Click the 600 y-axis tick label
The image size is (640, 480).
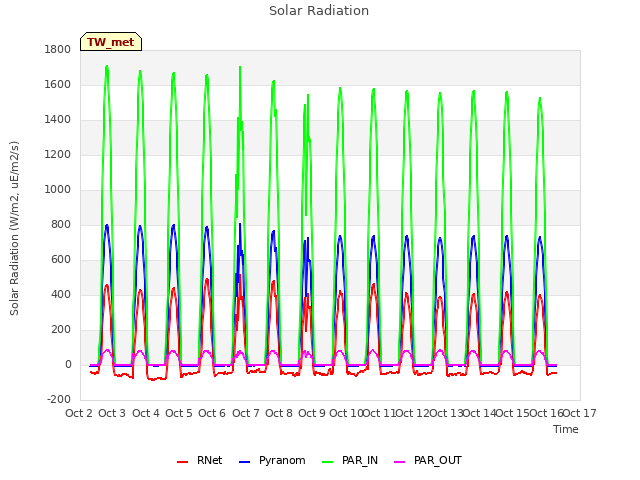(61, 260)
